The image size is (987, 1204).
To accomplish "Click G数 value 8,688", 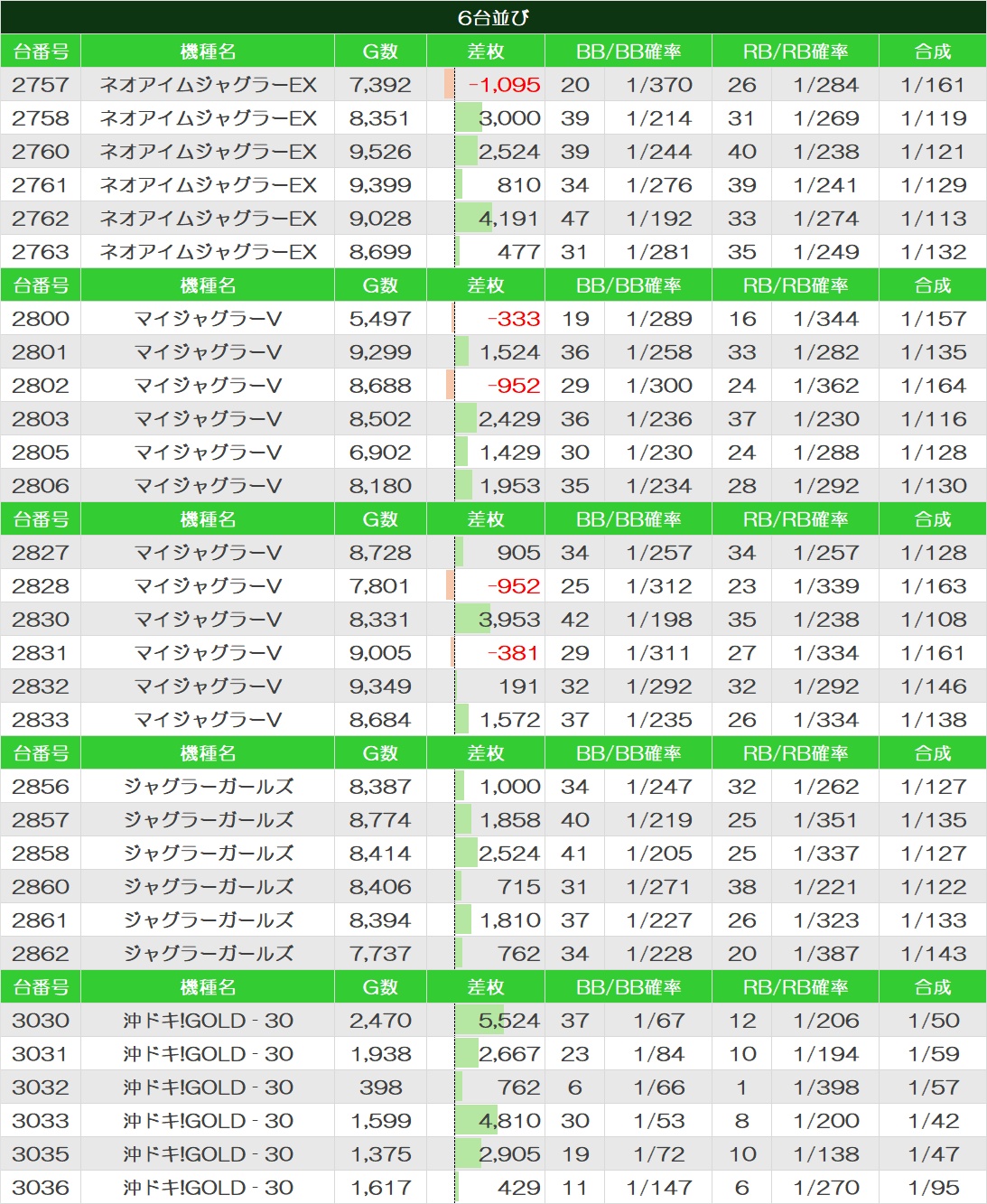I will 380,386.
